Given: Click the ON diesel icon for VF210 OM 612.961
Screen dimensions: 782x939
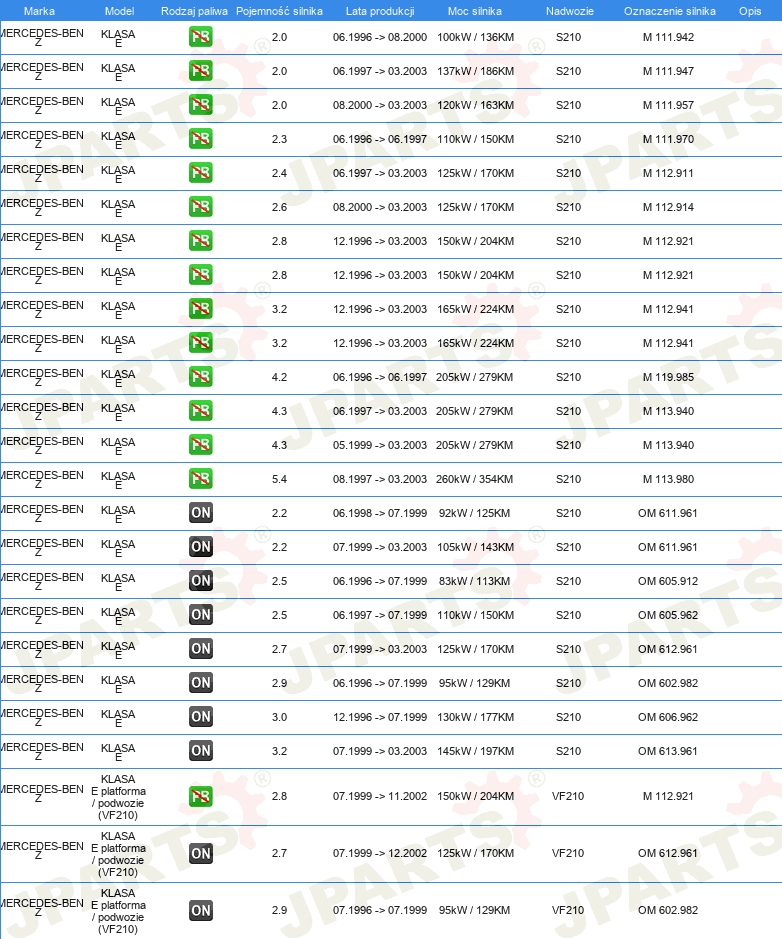Looking at the screenshot, I should click(201, 853).
